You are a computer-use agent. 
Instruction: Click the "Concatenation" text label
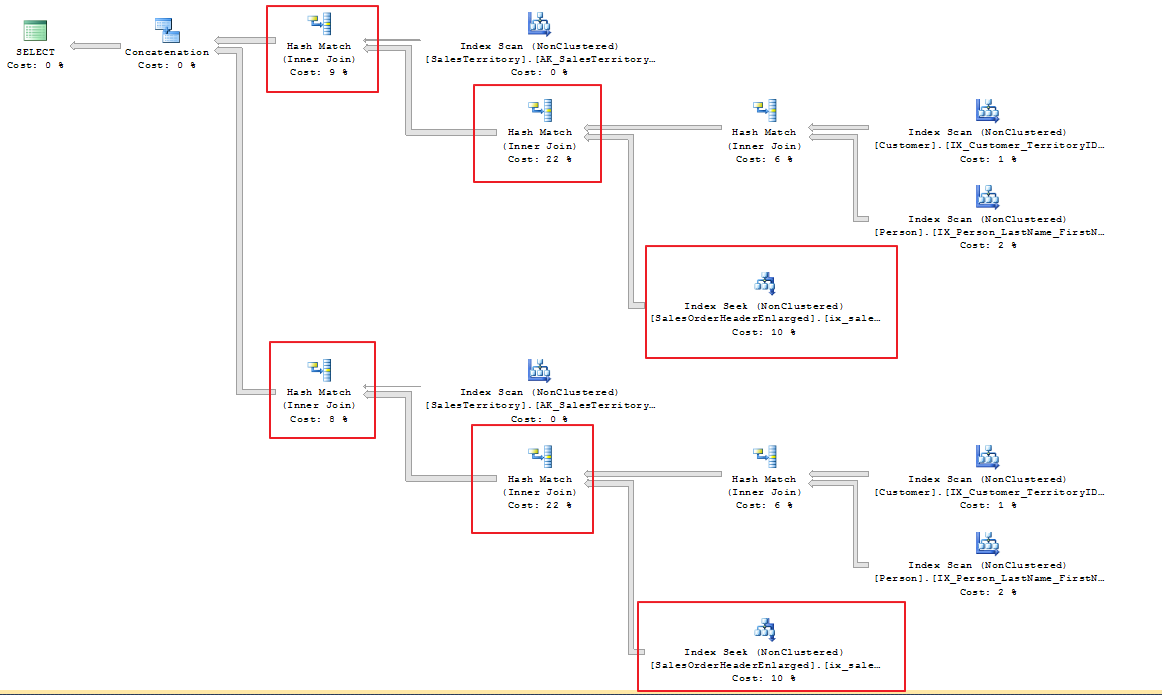coord(167,52)
